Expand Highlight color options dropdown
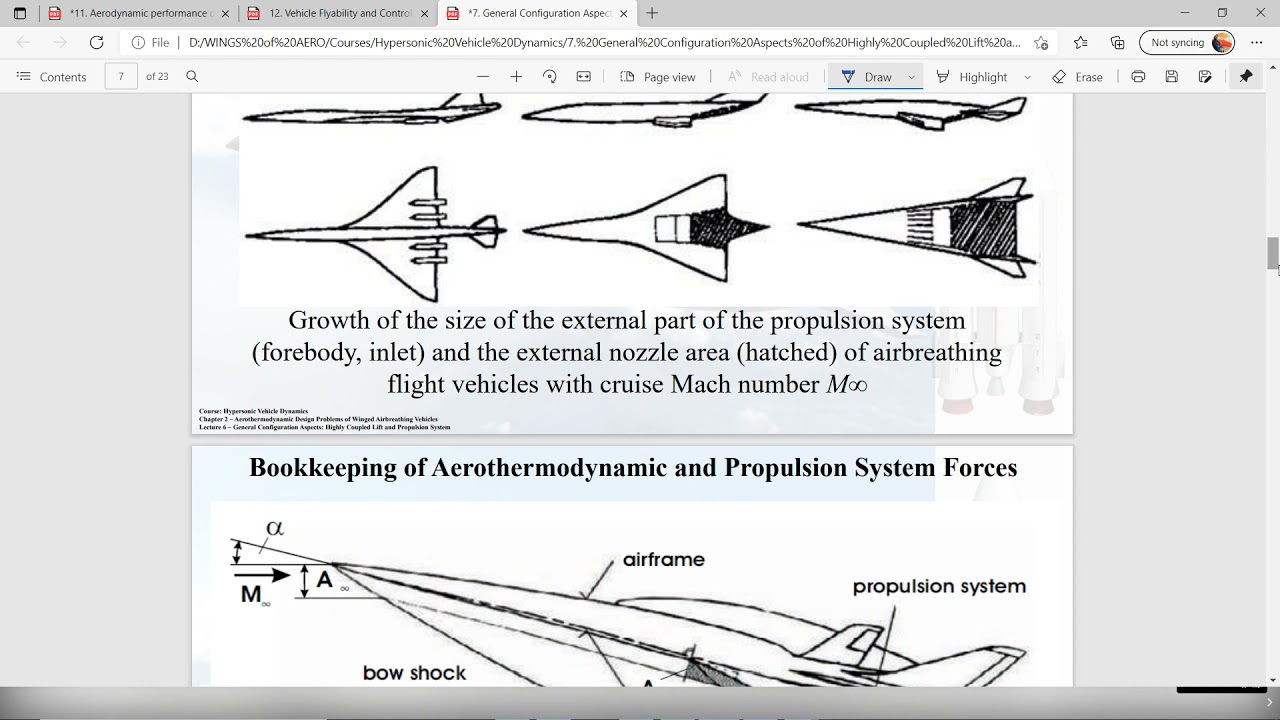 [x=1027, y=77]
